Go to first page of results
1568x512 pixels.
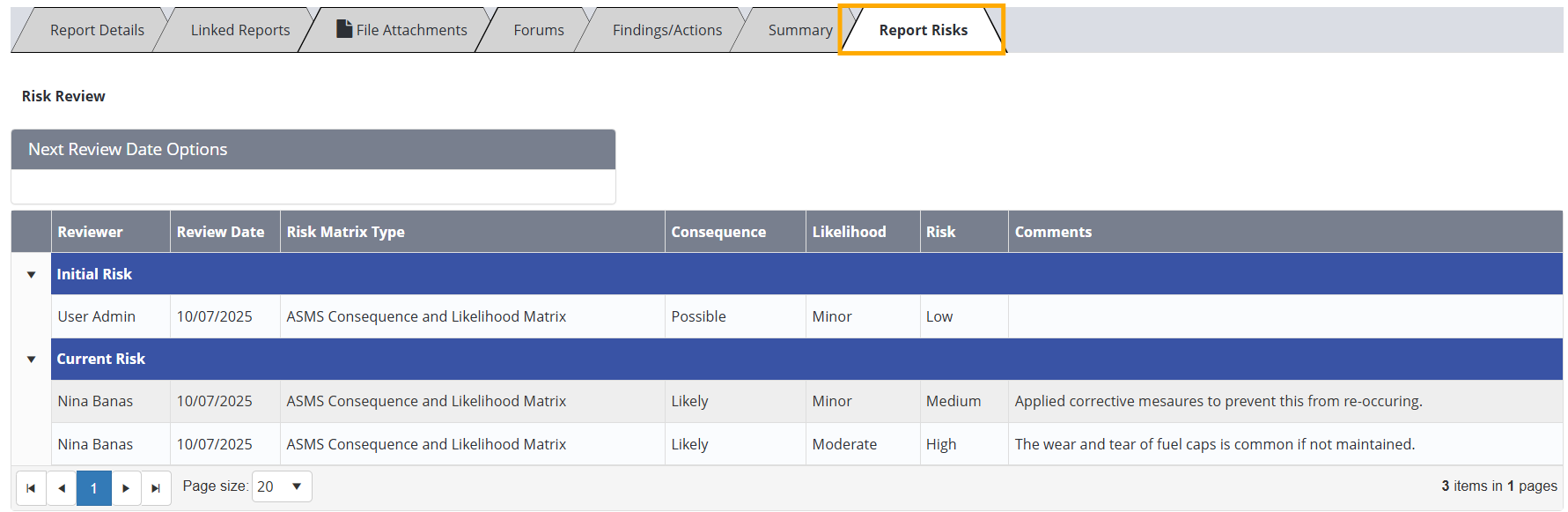(x=31, y=488)
